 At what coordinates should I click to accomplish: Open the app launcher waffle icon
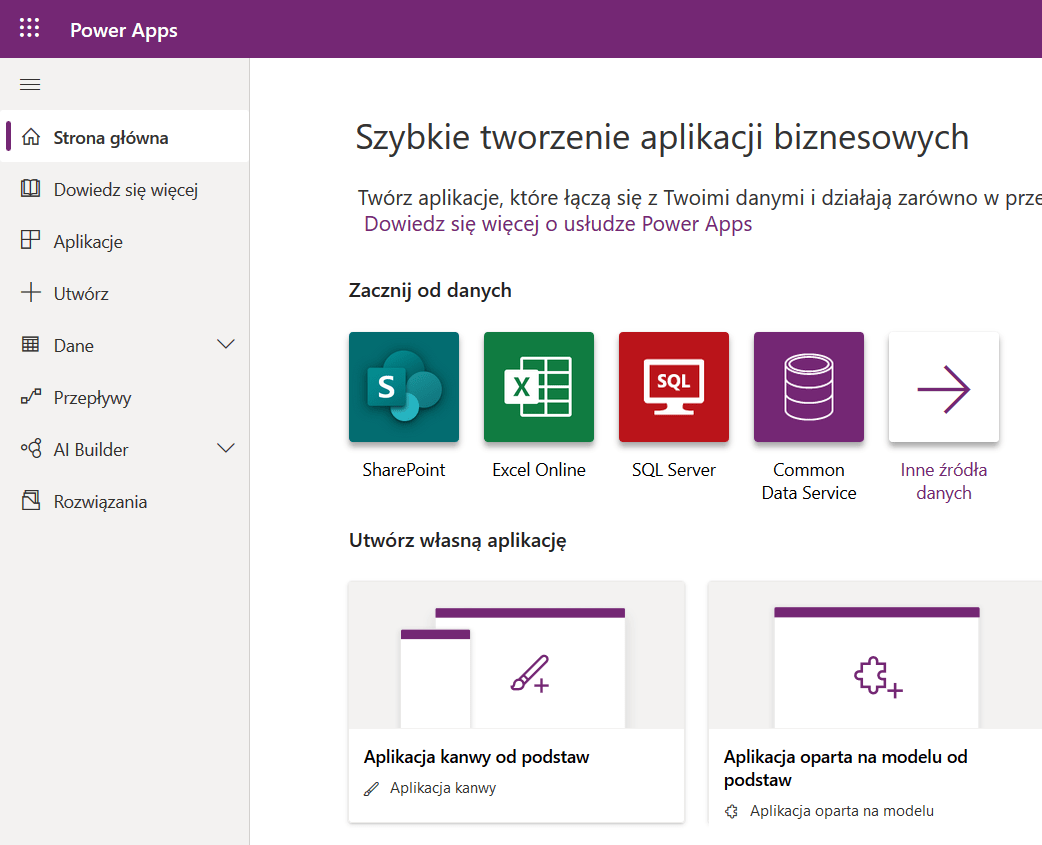click(30, 29)
